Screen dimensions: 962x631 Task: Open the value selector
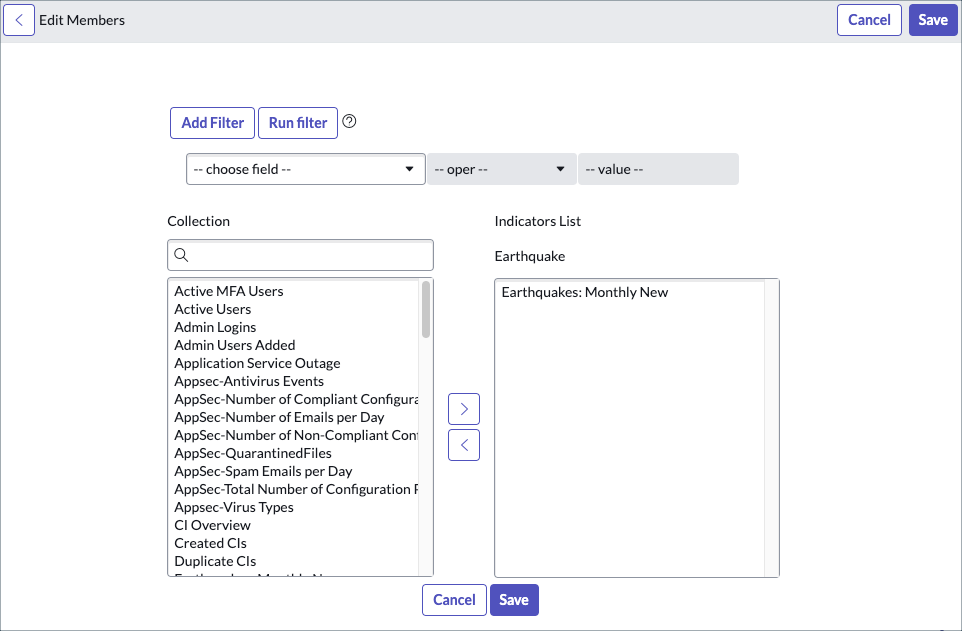(658, 169)
